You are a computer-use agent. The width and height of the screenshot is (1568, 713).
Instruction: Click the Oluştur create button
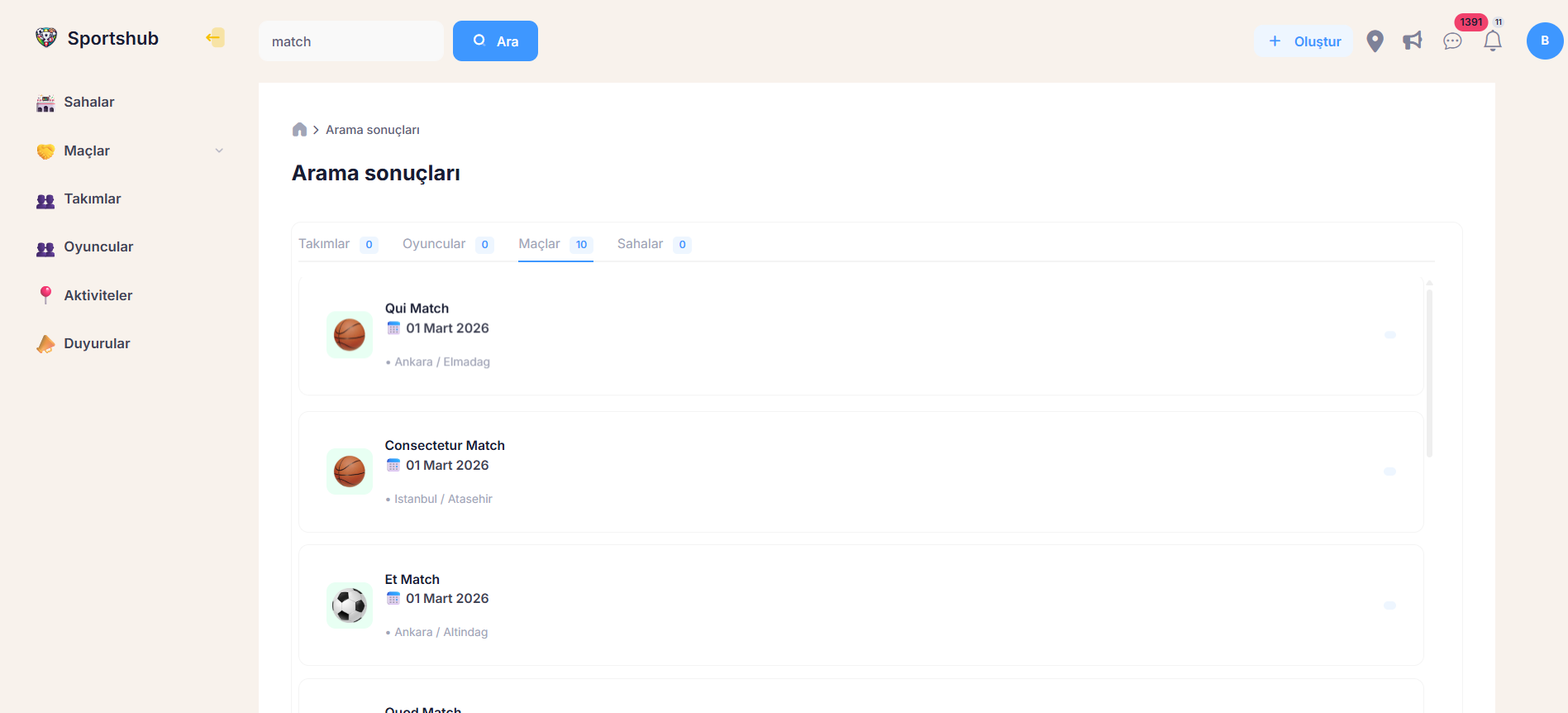(x=1303, y=41)
